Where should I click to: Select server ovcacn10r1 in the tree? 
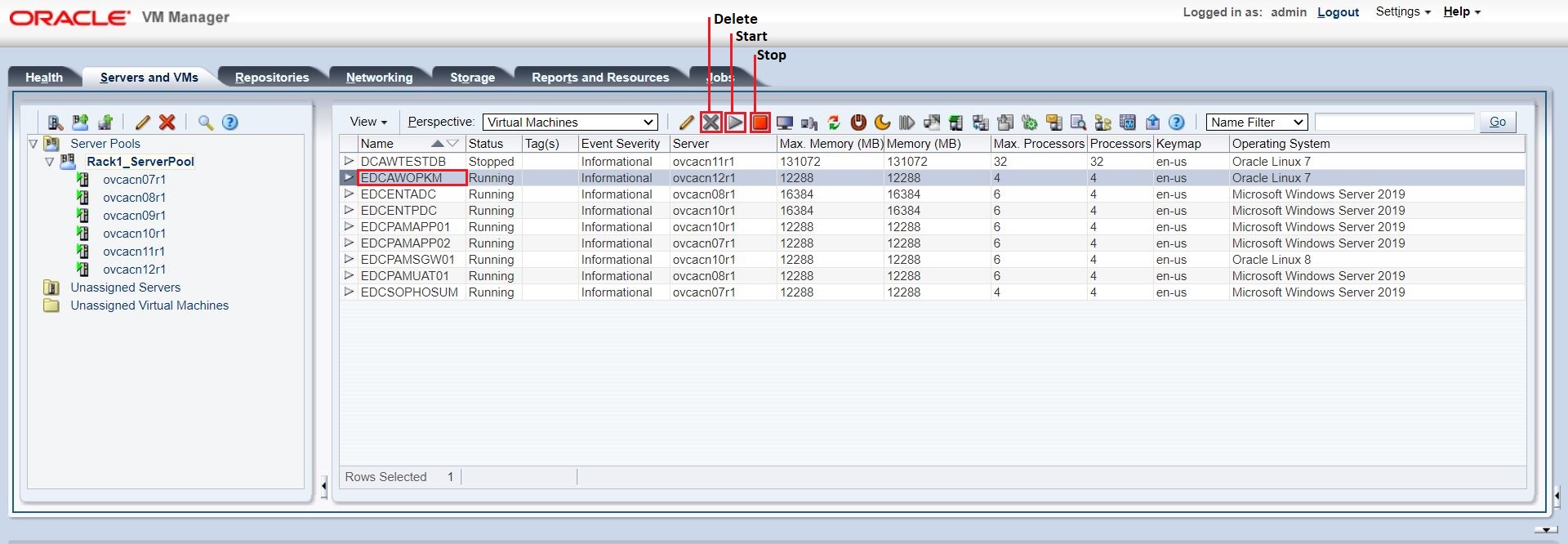point(134,234)
